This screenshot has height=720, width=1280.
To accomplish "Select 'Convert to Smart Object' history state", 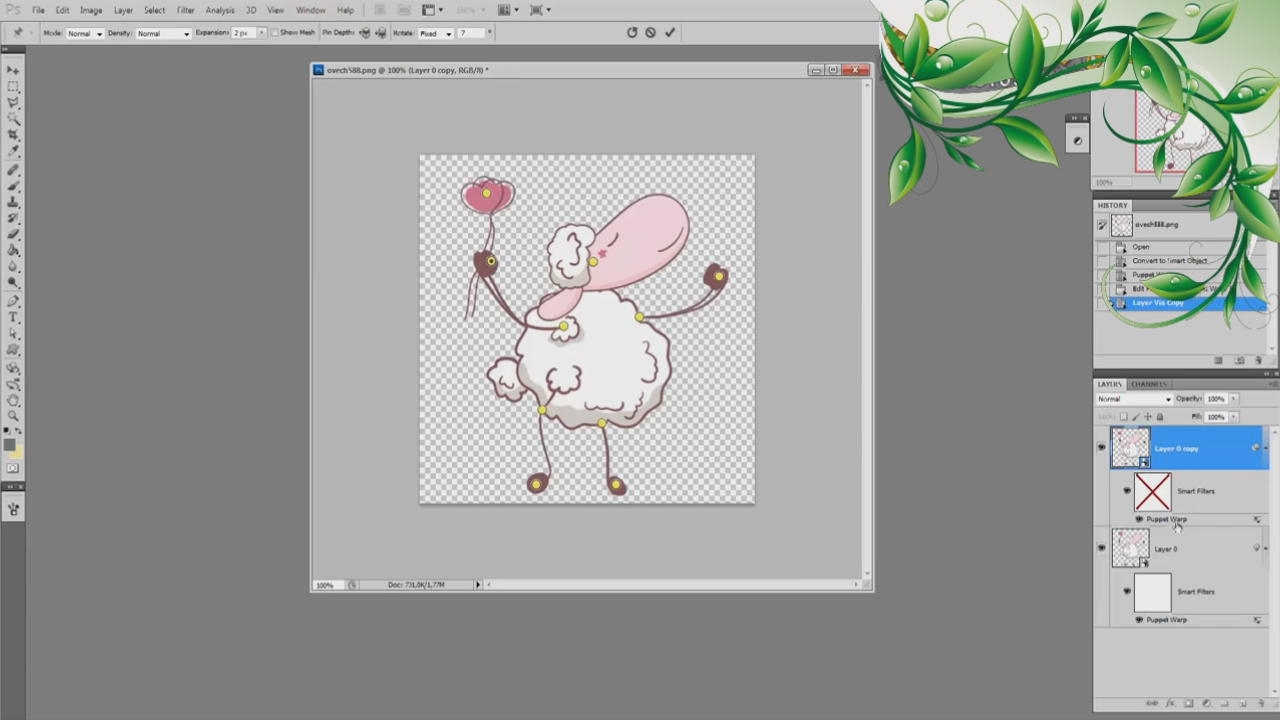I will pos(1182,261).
